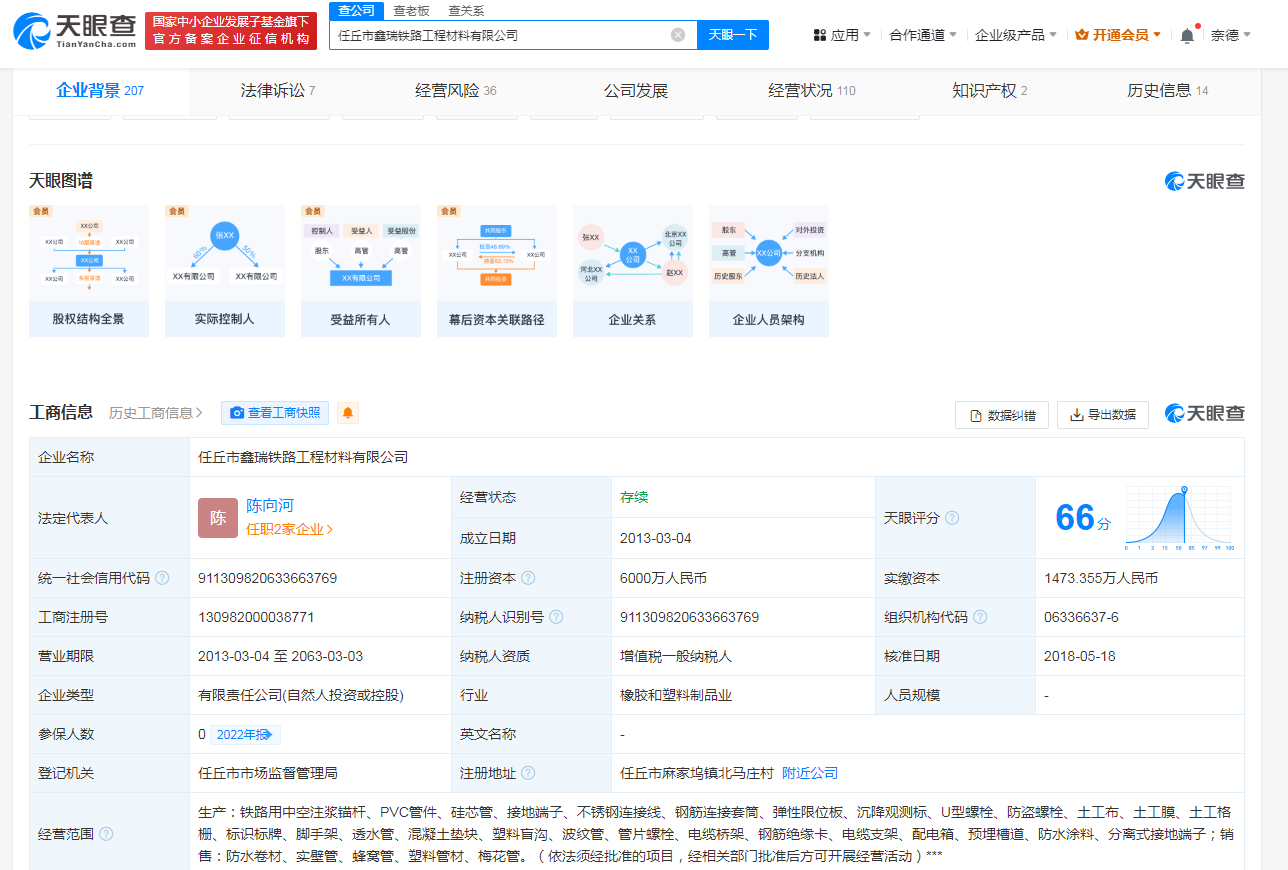Click the 陈 avatar of legal representative
Image resolution: width=1288 pixels, height=870 pixels.
click(218, 518)
